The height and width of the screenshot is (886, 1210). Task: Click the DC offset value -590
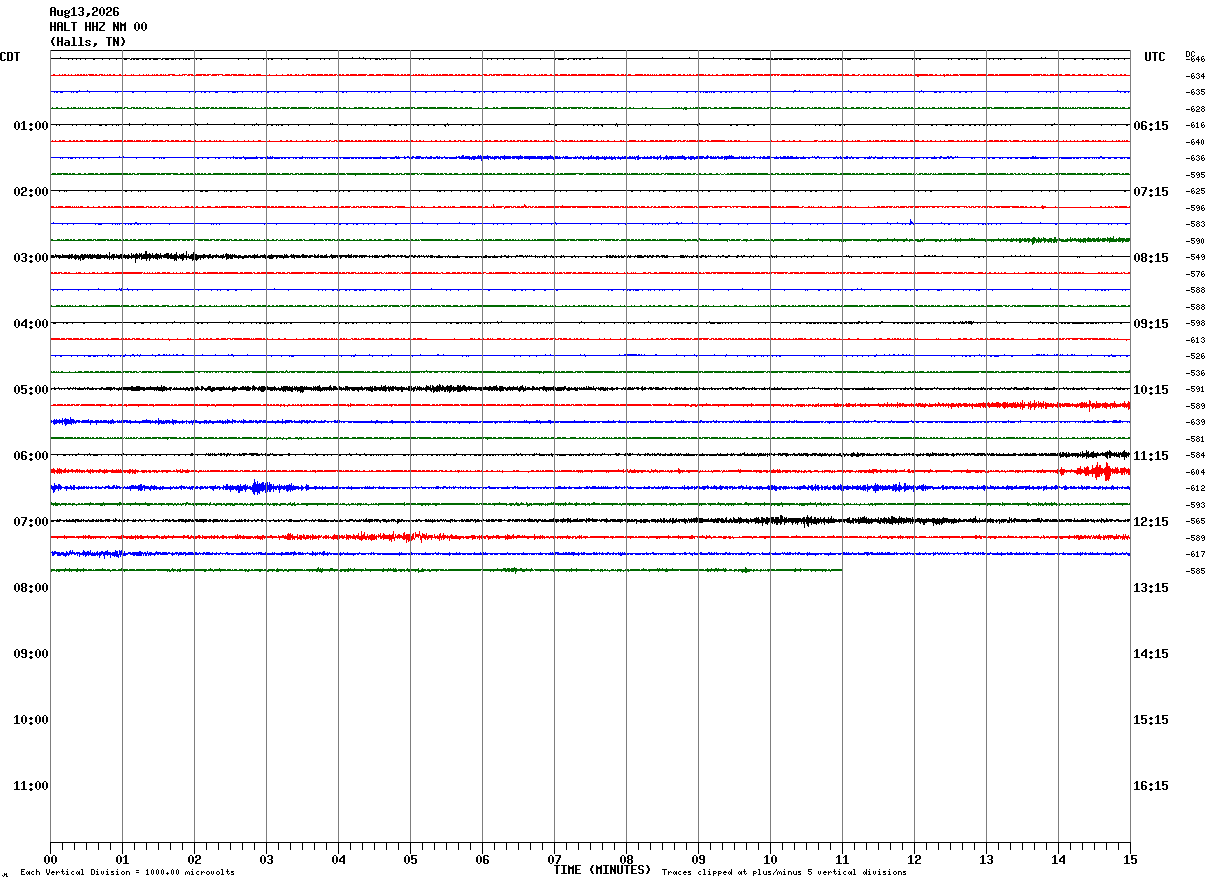pos(1195,241)
